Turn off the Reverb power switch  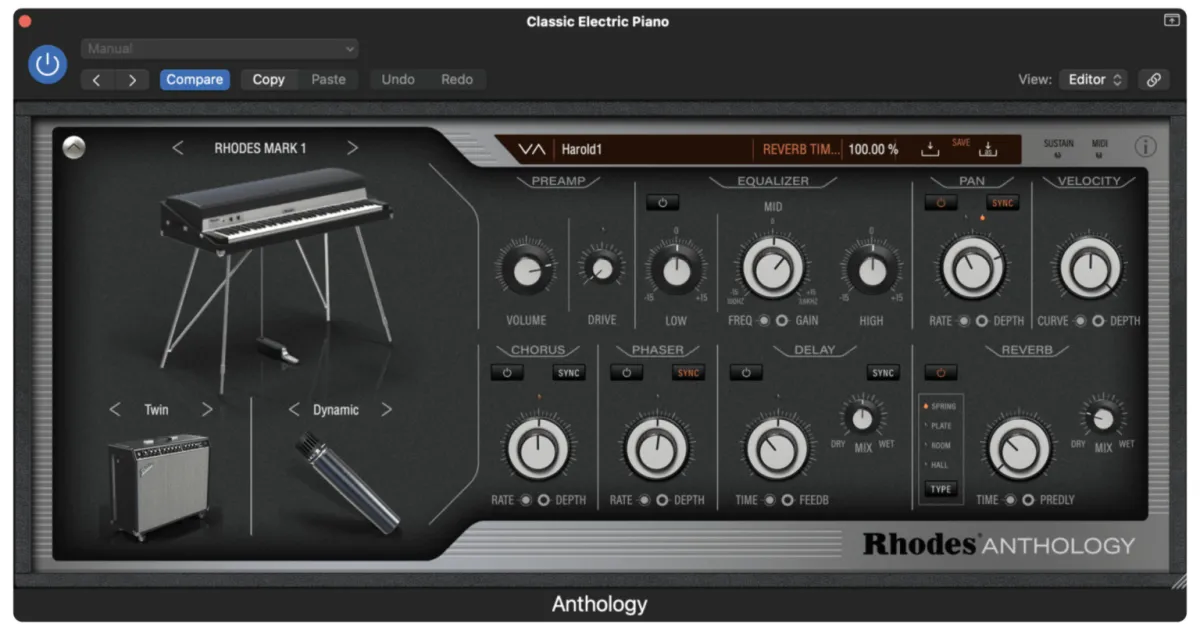[x=941, y=373]
